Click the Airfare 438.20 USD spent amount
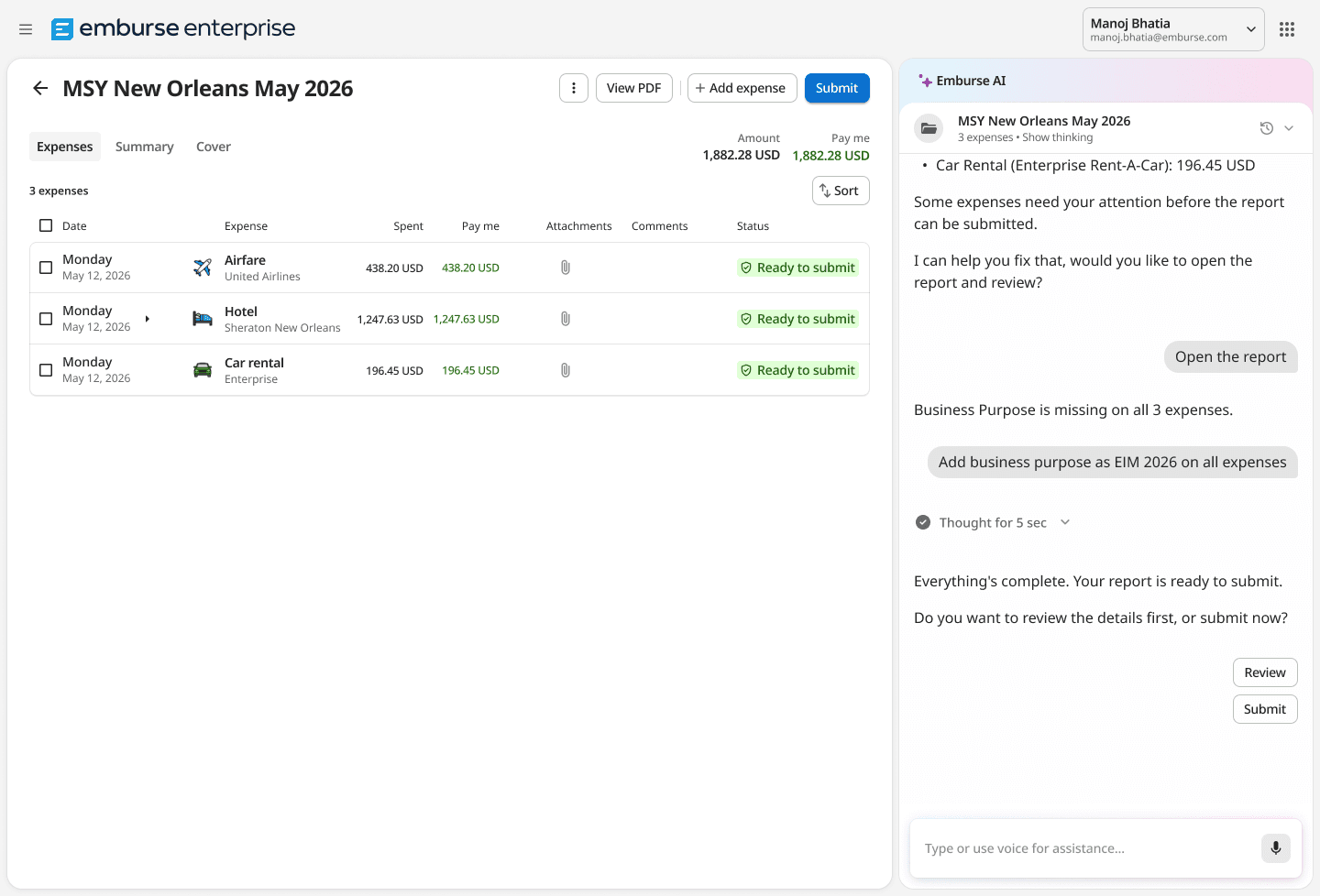Viewport: 1320px width, 896px height. pyautogui.click(x=394, y=268)
